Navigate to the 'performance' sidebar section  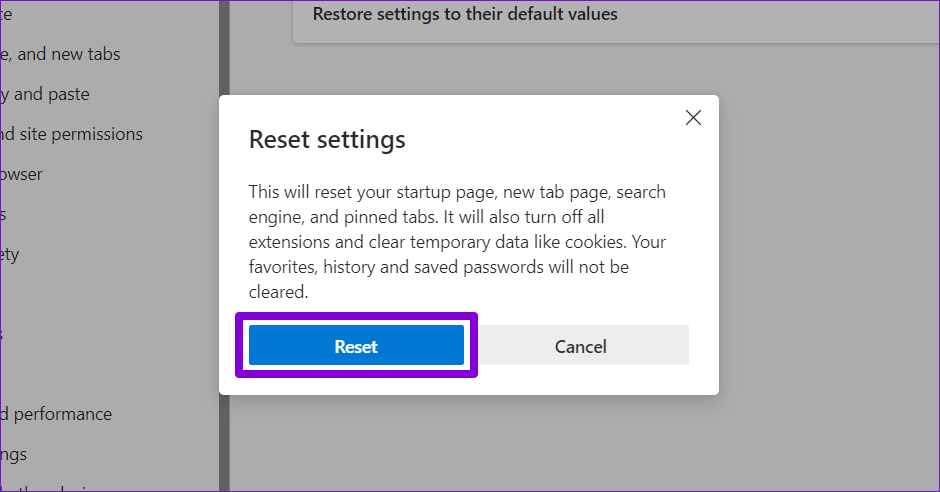[56, 414]
